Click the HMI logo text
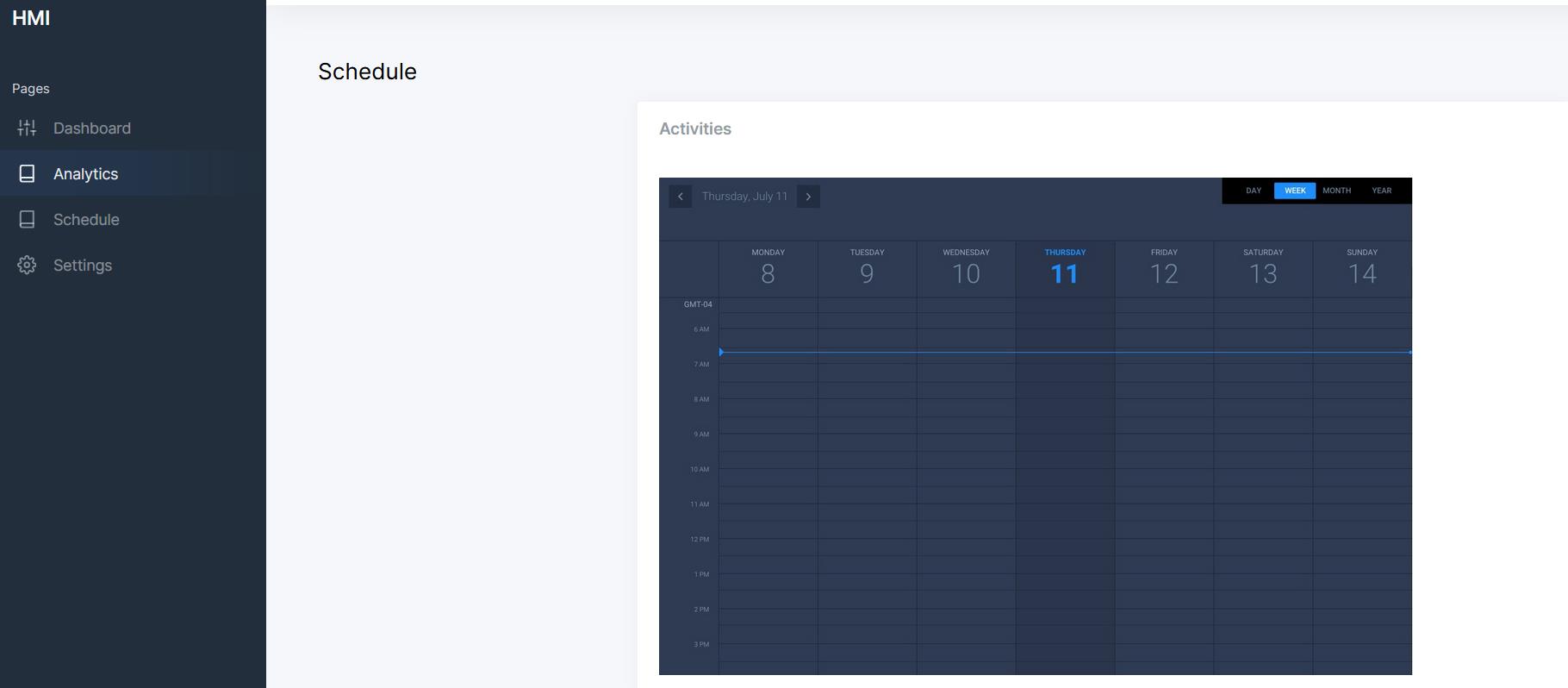Image resolution: width=1568 pixels, height=688 pixels. tap(31, 19)
